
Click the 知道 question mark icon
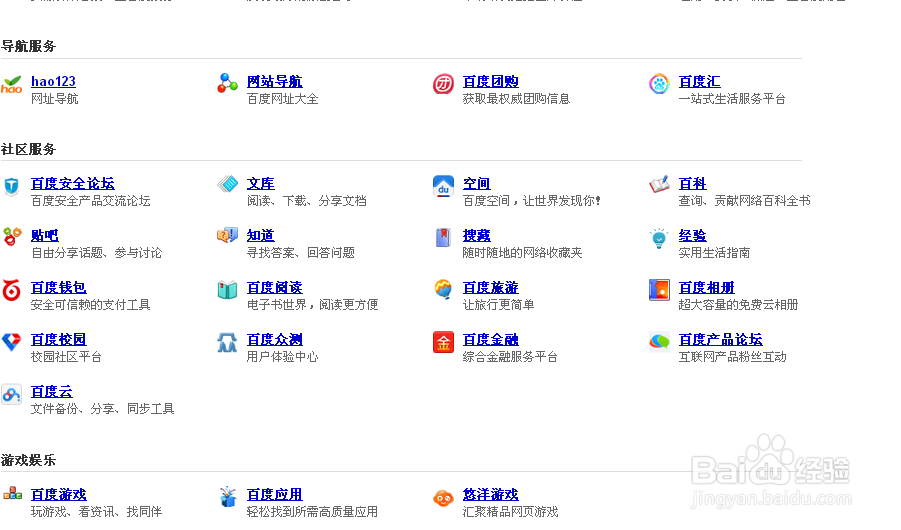pyautogui.click(x=228, y=235)
